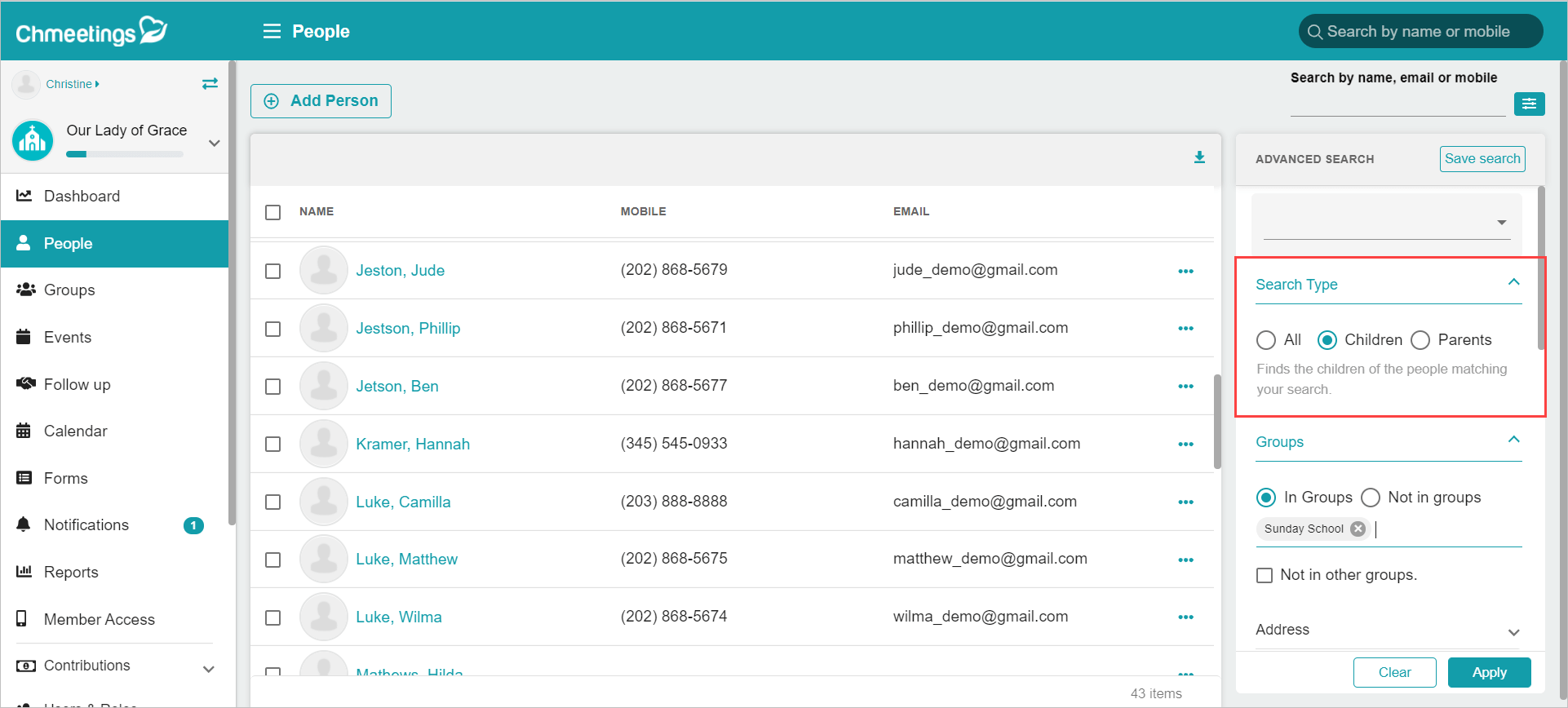This screenshot has height=708, width=1568.
Task: Open the saved search dropdown
Action: click(1386, 222)
